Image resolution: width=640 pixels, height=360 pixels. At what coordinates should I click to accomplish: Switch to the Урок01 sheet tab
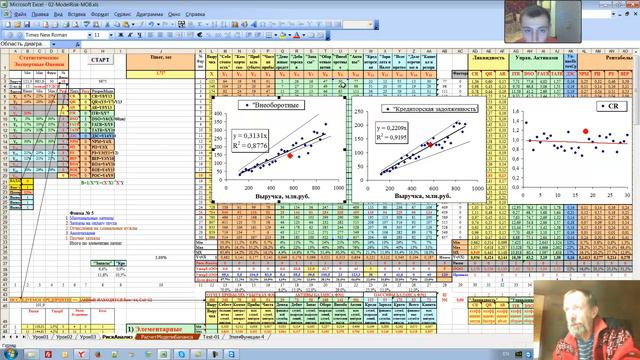tap(40, 337)
